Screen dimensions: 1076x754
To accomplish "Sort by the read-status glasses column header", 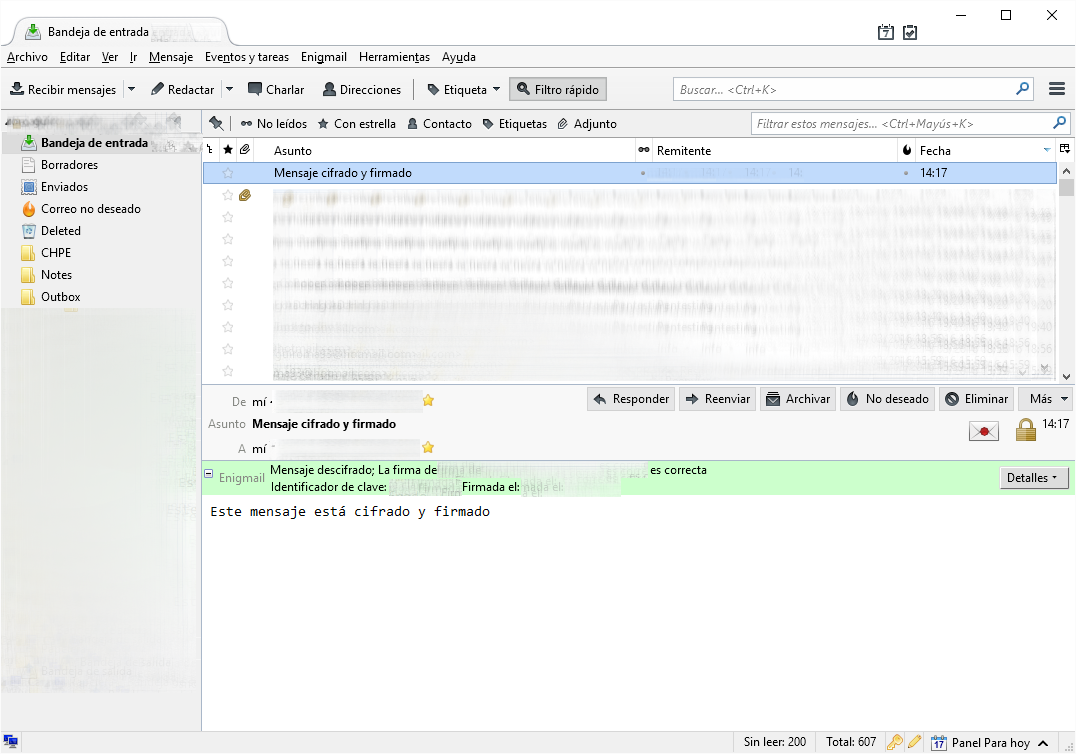I will coord(644,150).
